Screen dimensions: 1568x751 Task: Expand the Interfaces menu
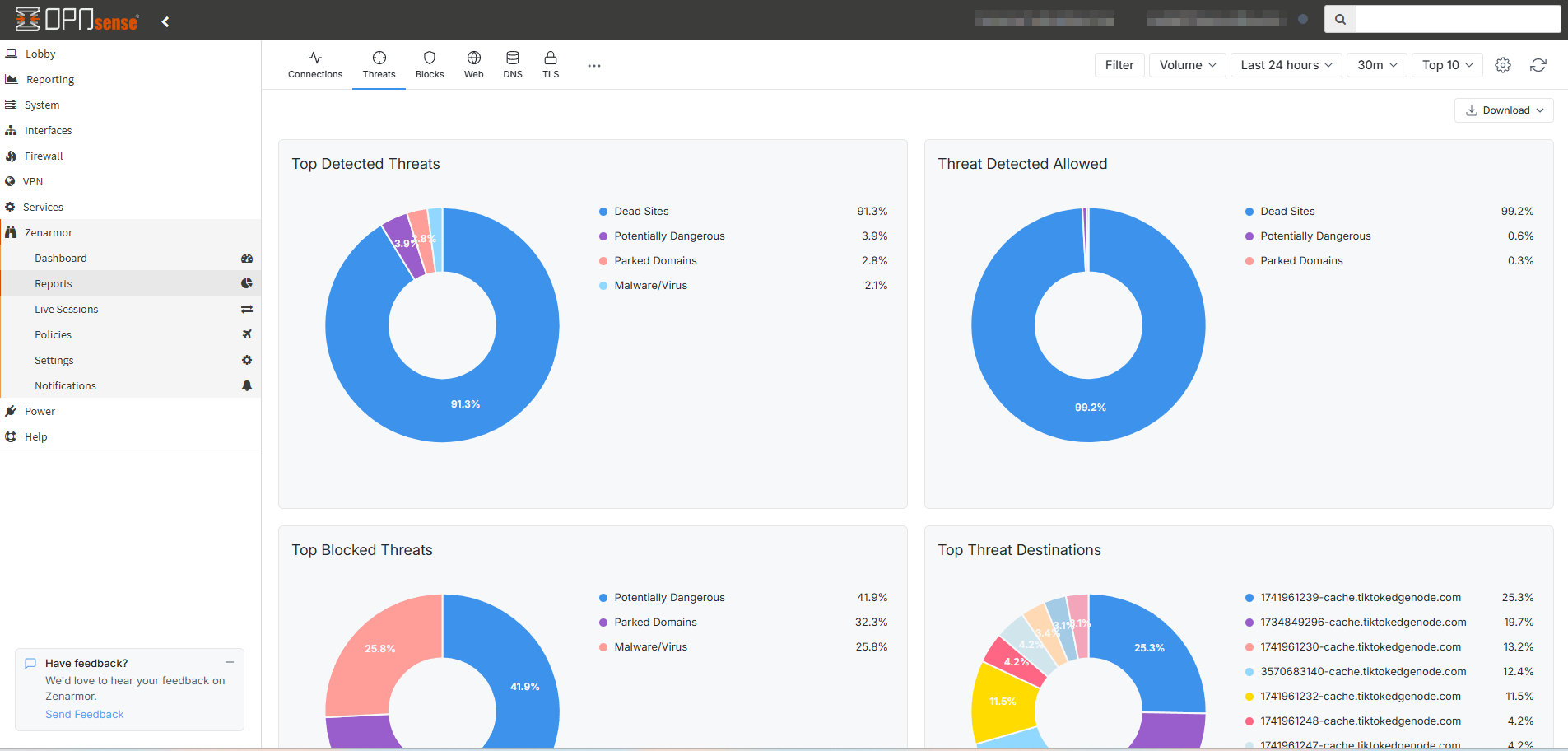click(x=130, y=130)
